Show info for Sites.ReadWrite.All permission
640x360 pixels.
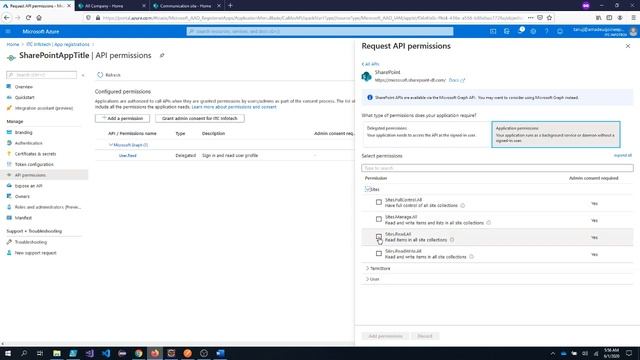(471, 257)
